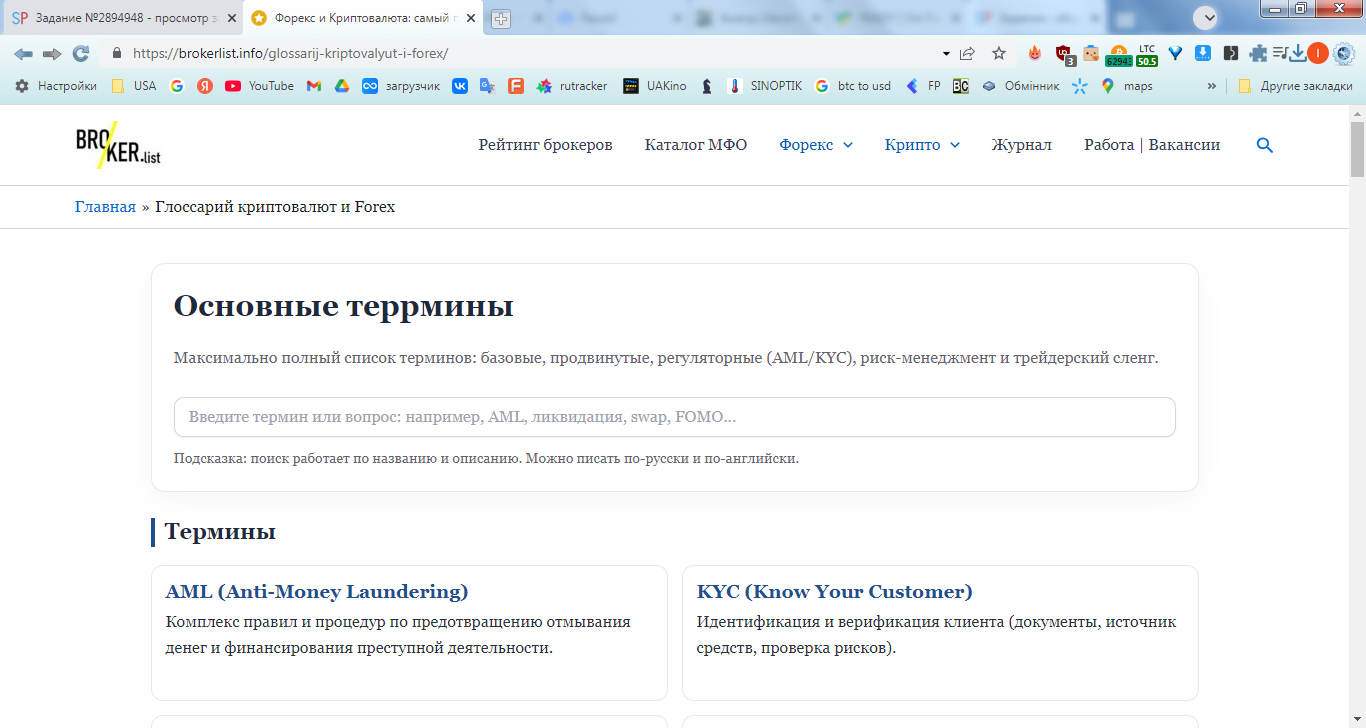Open the YouTube bookmark
This screenshot has height=728, width=1366.
260,86
